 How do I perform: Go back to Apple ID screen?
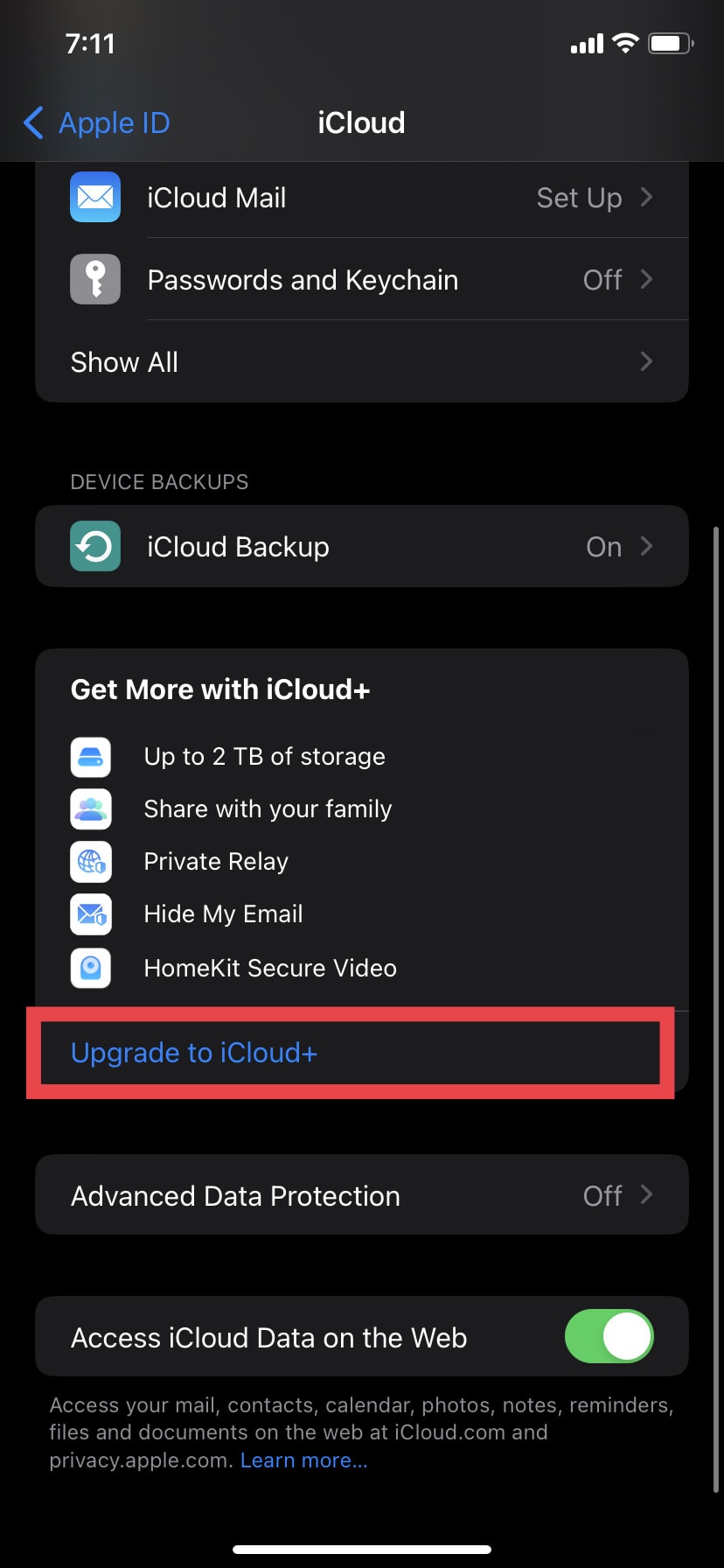[x=94, y=122]
